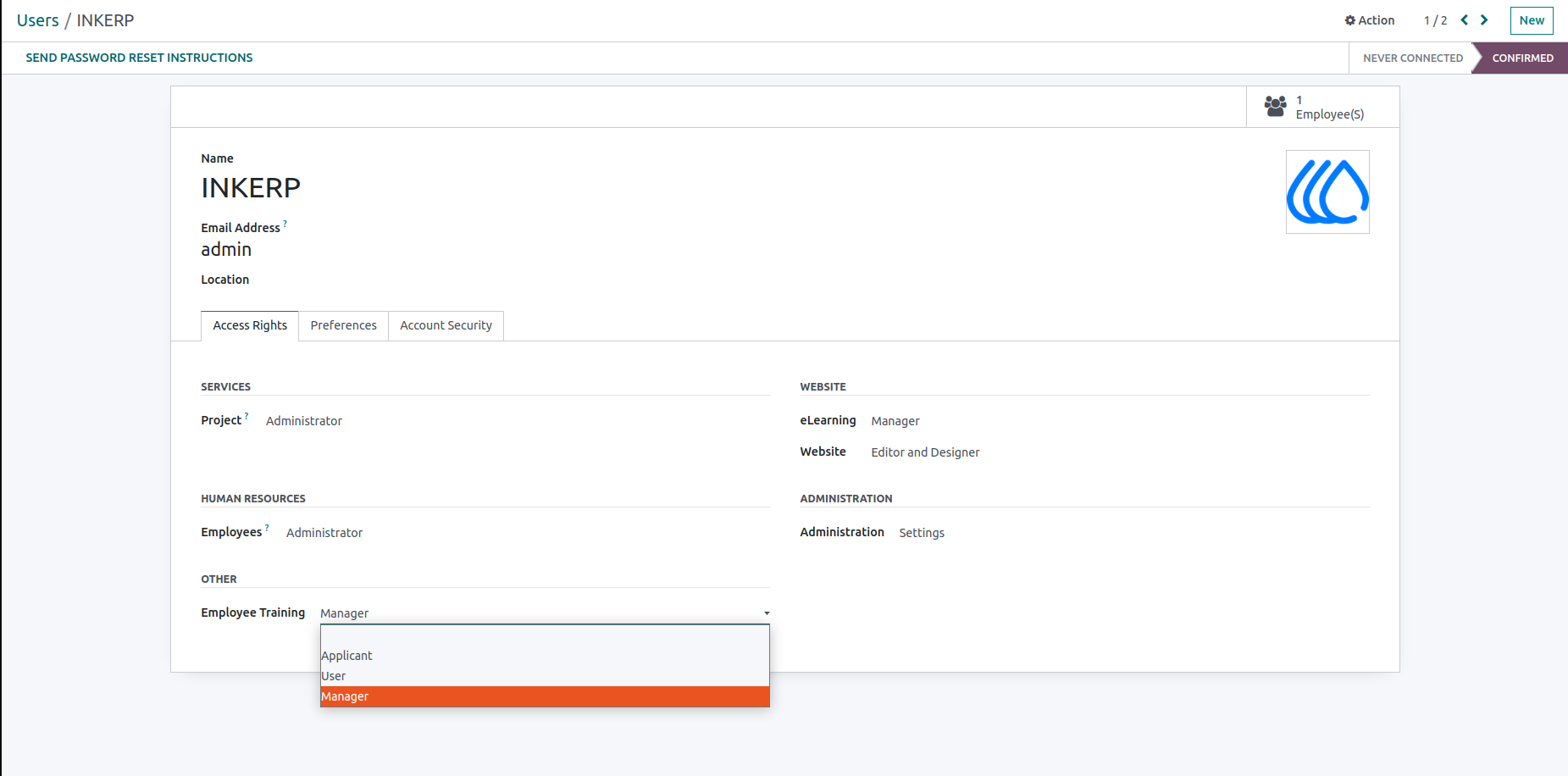Screen dimensions: 1568x776
Task: Open eLearning access dropdown showing Manager
Action: pyautogui.click(x=895, y=421)
